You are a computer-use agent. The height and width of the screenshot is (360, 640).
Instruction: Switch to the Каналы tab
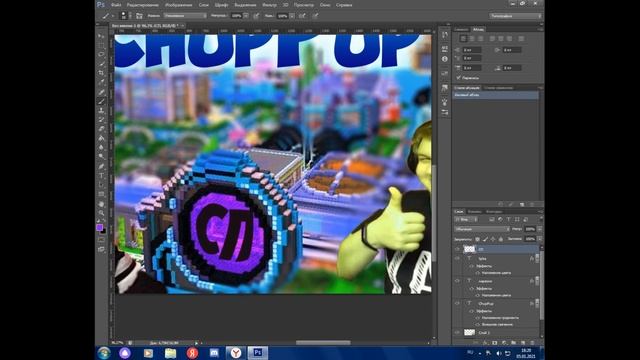tap(474, 211)
